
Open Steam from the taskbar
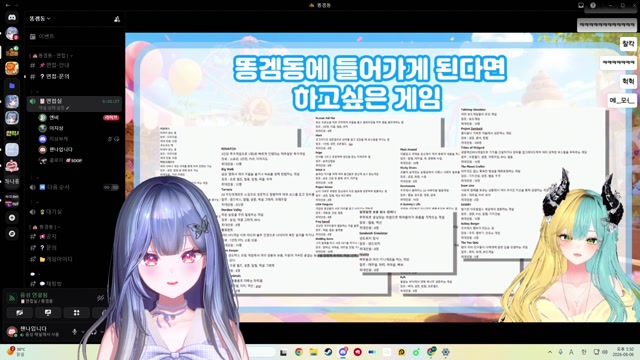(x=328, y=352)
